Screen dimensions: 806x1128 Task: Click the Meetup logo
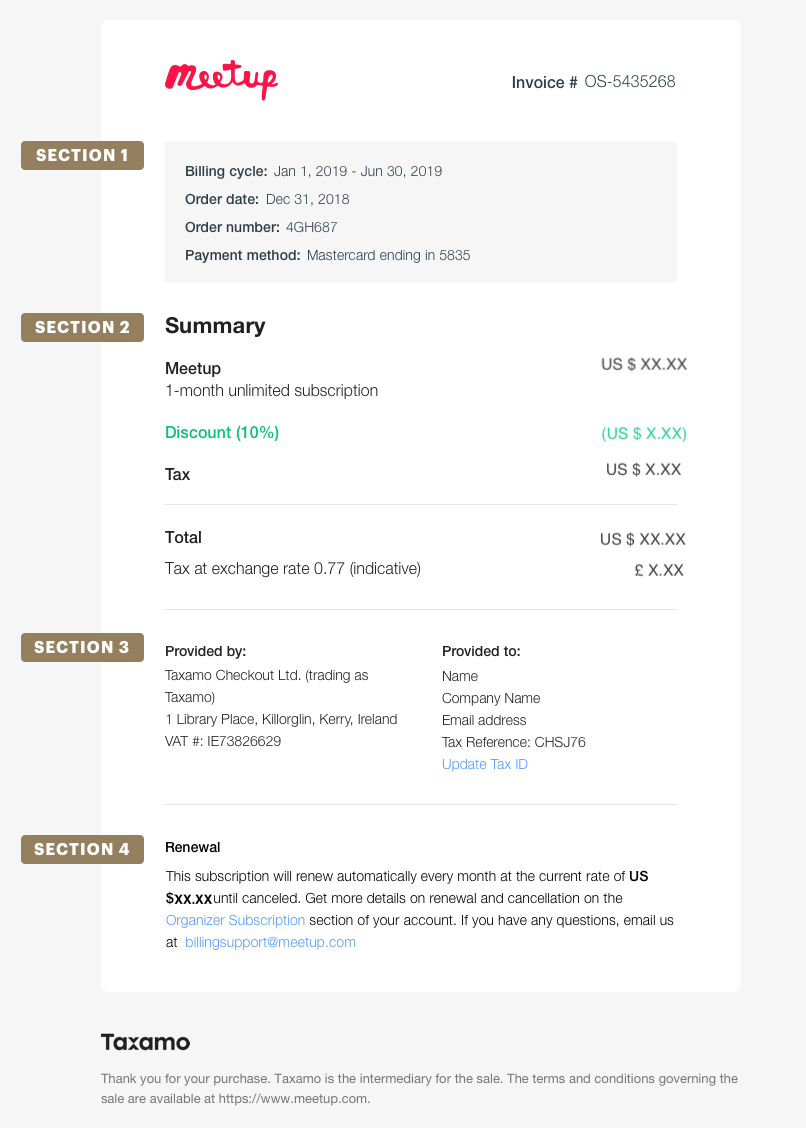[x=221, y=80]
